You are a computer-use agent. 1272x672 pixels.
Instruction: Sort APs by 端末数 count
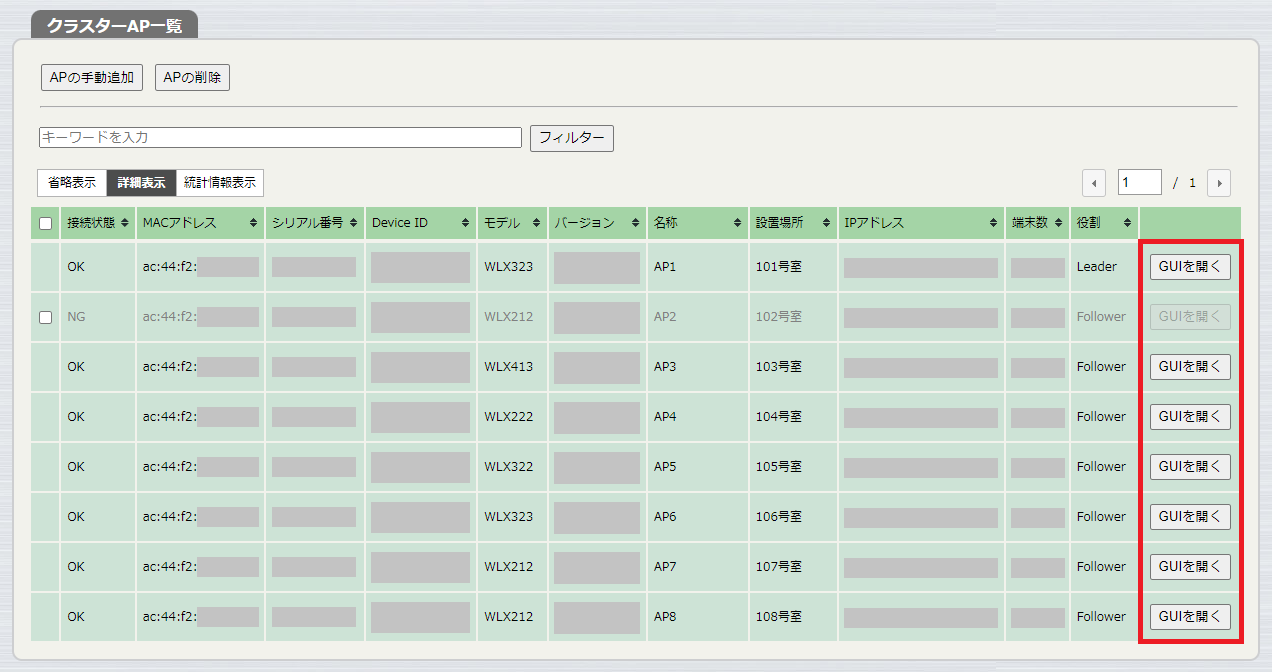tap(1059, 223)
